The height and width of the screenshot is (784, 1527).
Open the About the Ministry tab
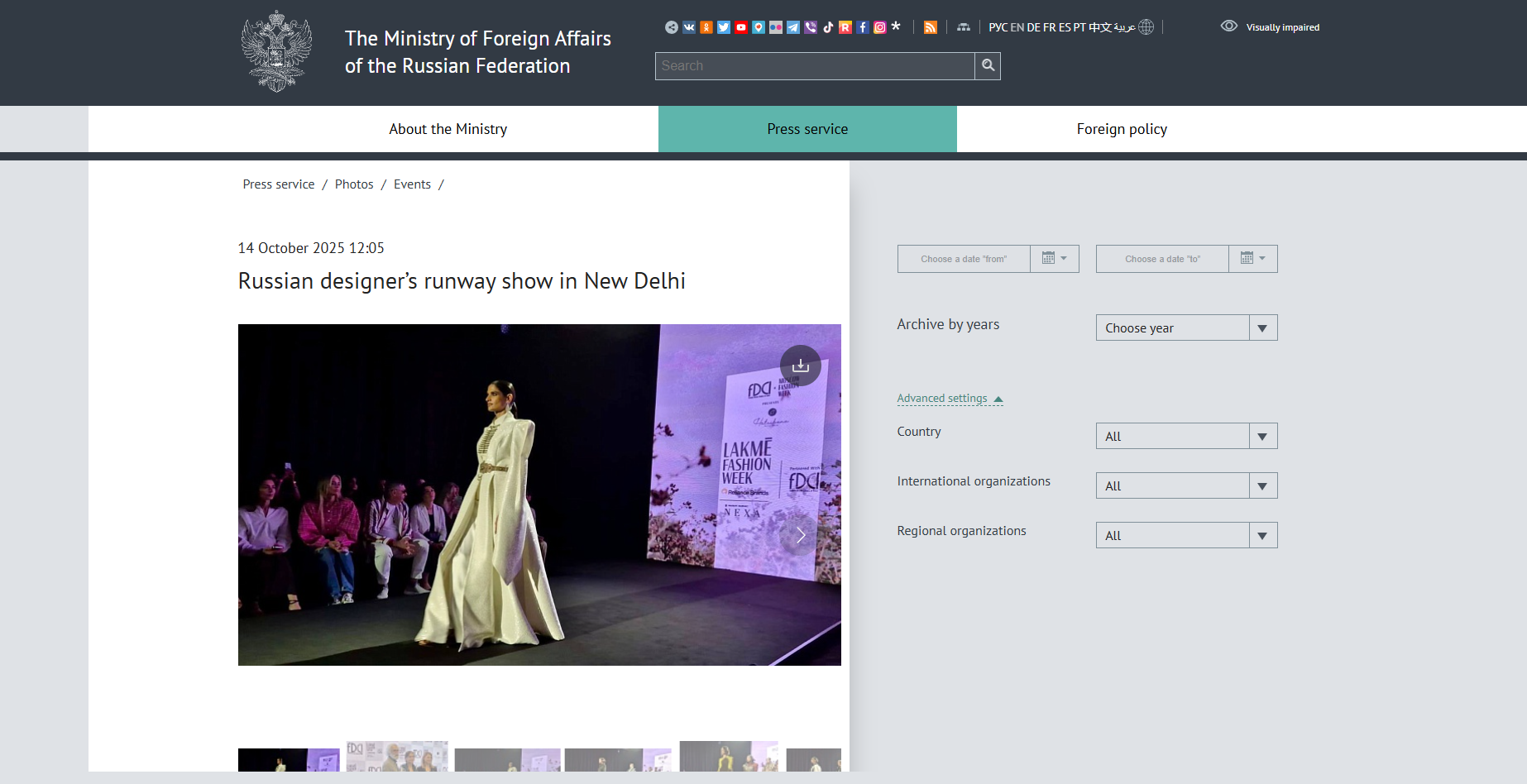pos(448,129)
